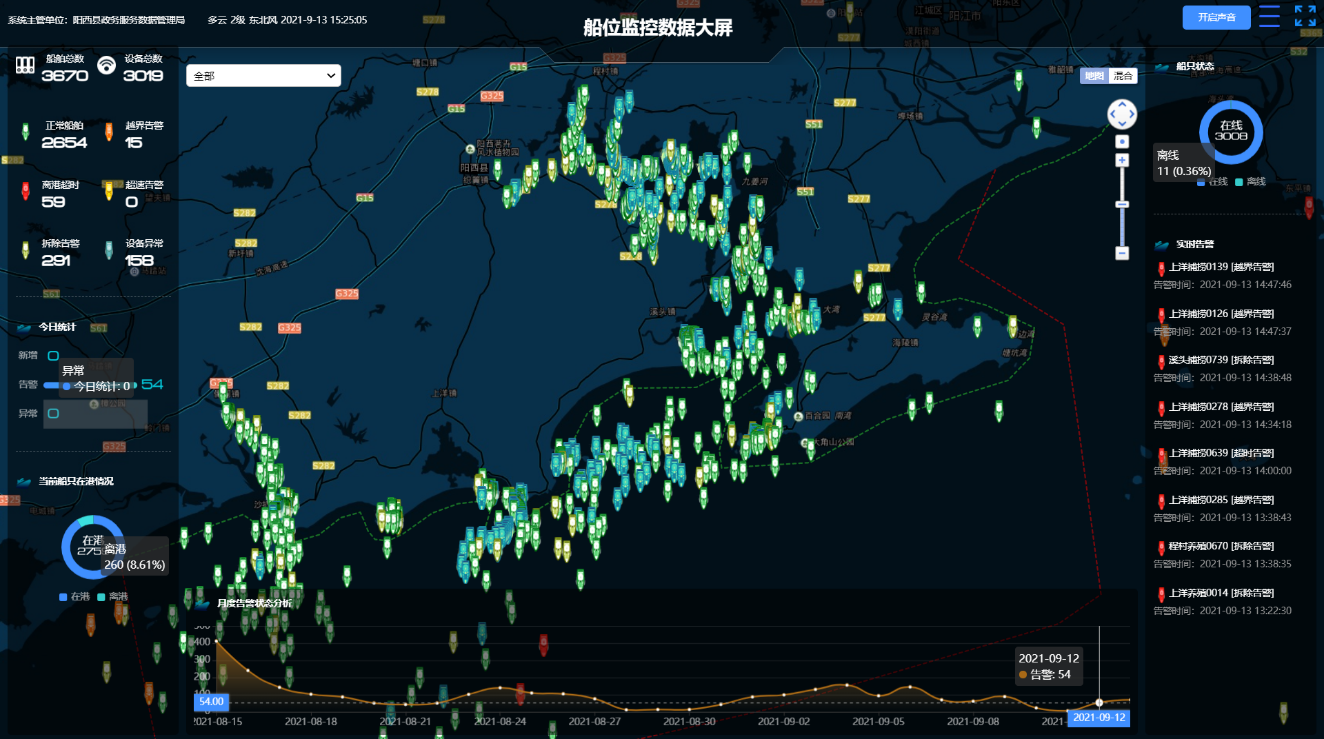Click the 54.00 axis label on chart

pos(211,702)
